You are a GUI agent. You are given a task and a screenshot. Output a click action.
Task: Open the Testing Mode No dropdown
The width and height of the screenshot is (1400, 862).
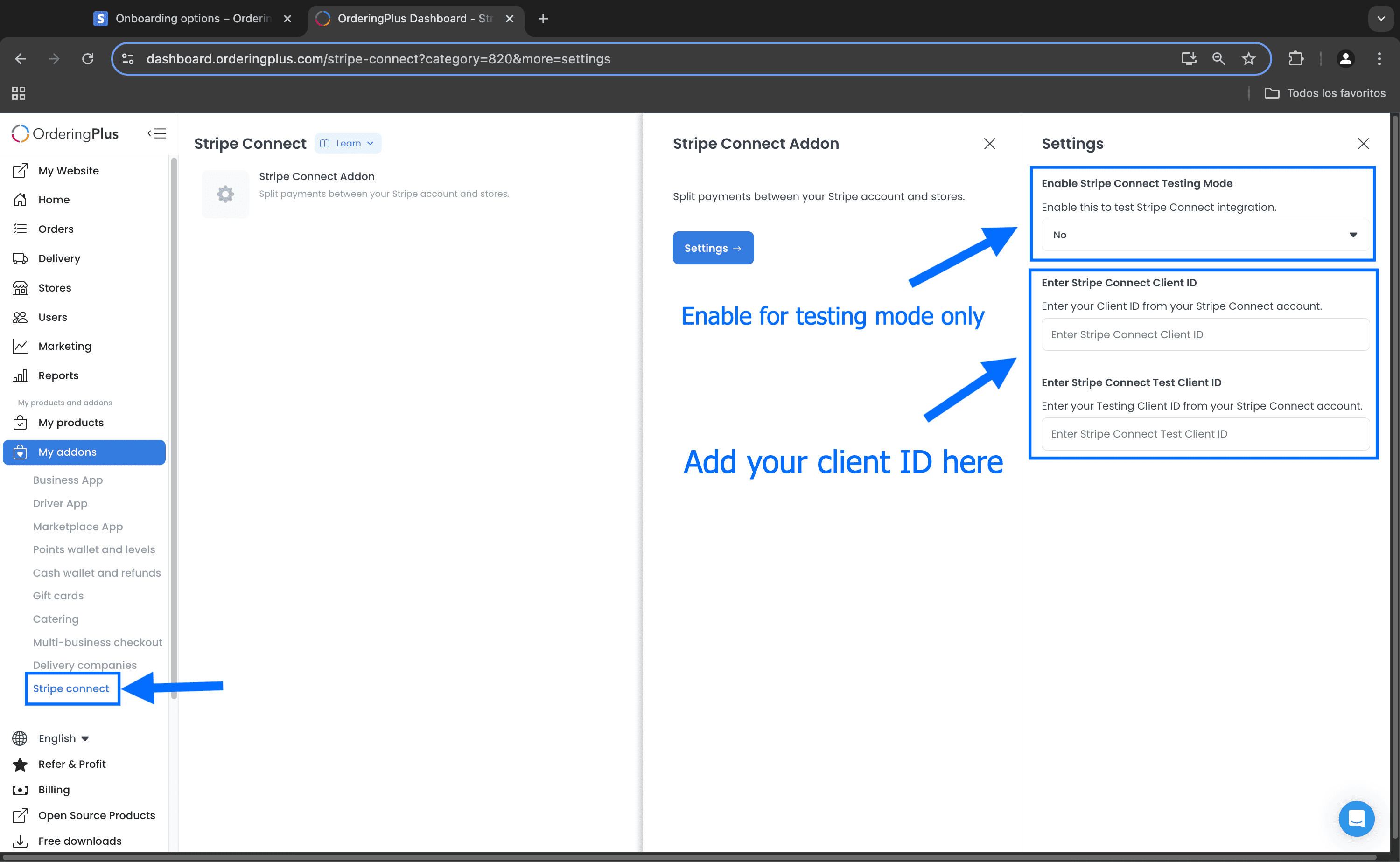[1205, 235]
